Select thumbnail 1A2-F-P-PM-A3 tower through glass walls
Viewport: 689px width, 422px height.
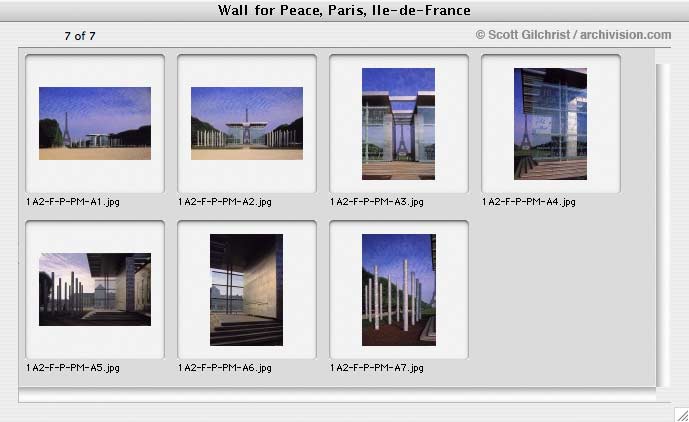399,124
